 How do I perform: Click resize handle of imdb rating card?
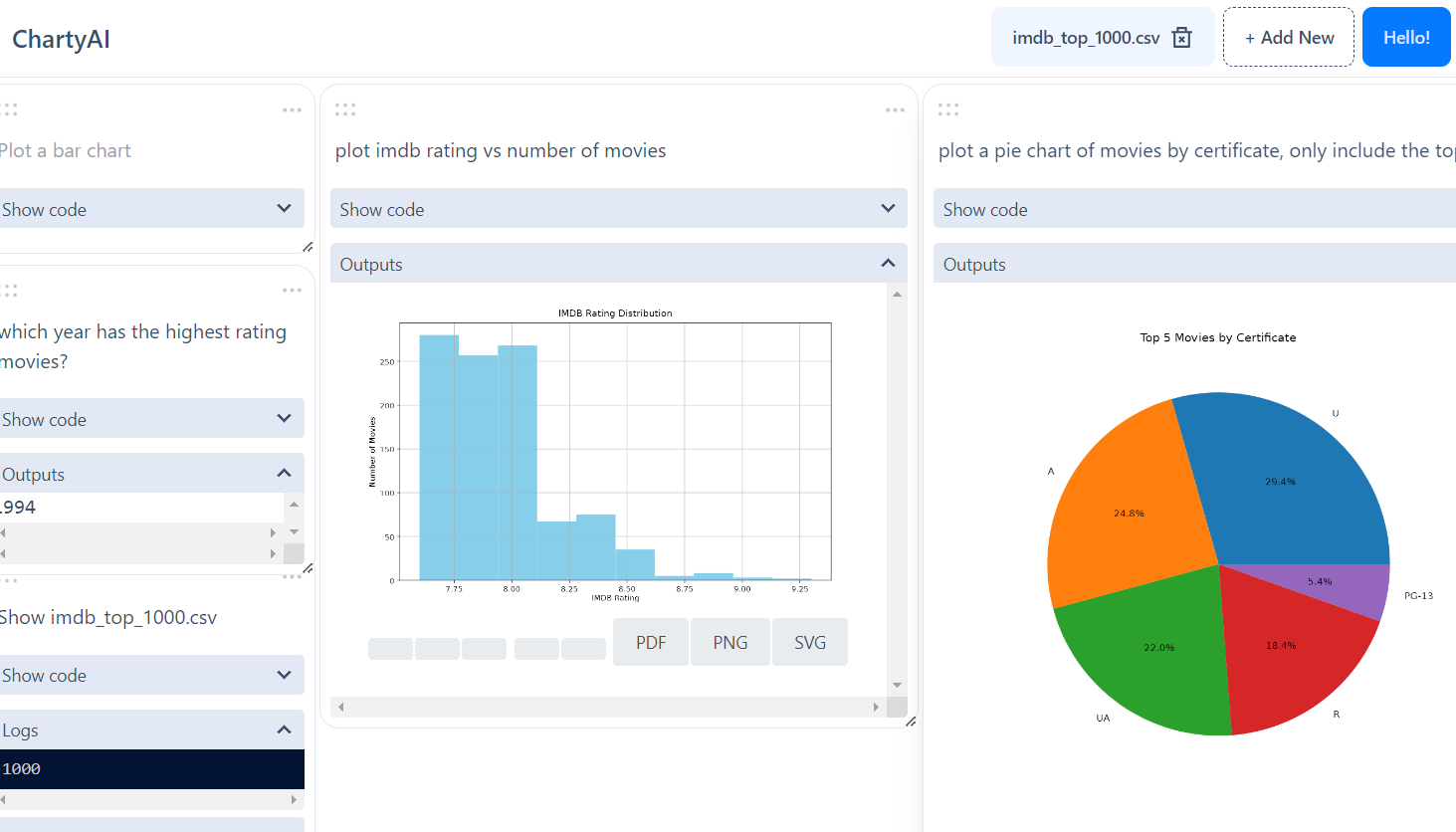pos(910,722)
